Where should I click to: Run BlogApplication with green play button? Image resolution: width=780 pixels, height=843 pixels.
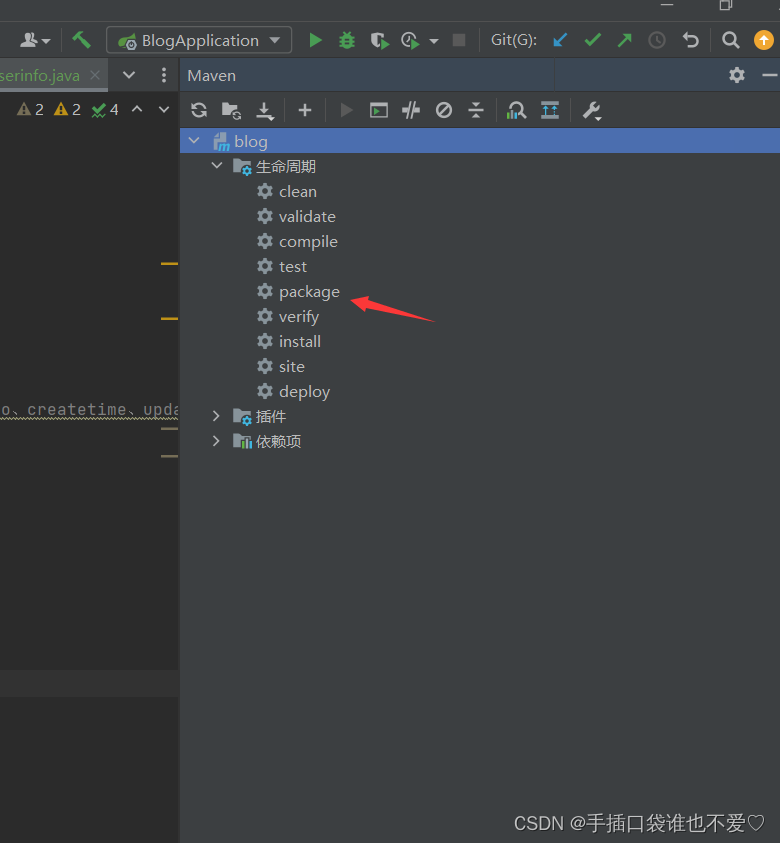point(316,40)
